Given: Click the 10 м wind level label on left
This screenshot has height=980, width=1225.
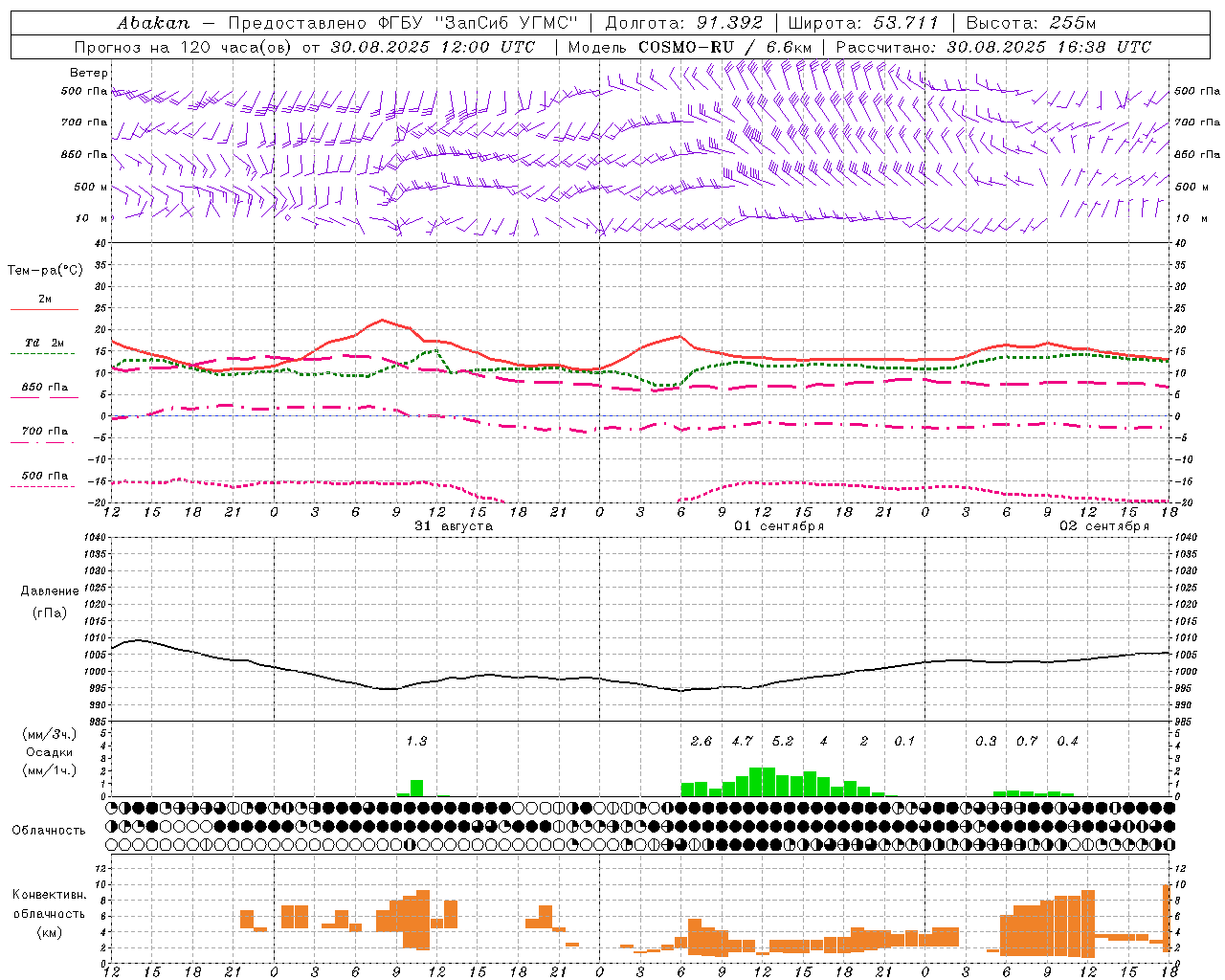Looking at the screenshot, I should [x=92, y=218].
